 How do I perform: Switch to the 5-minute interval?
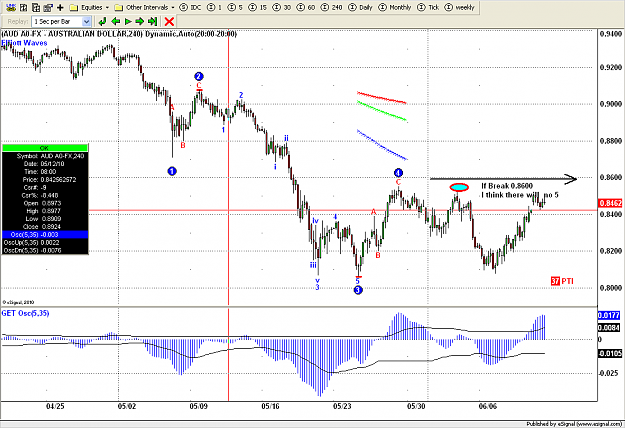(235, 7)
